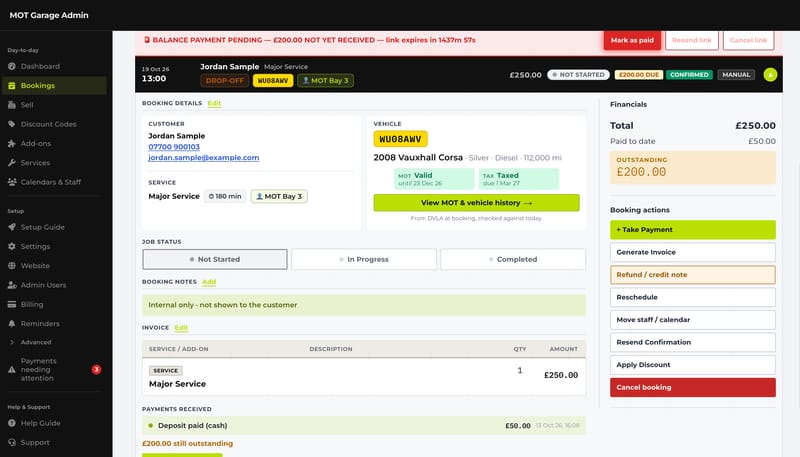Set job status to In Progress
Screen dimensions: 800x457
pos(364,259)
